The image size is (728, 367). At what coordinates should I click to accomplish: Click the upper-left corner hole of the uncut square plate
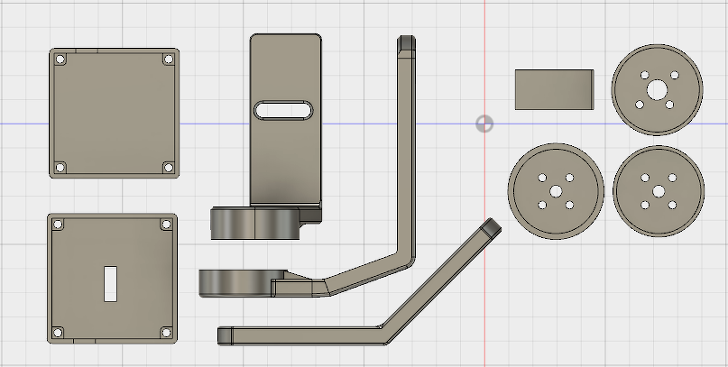click(x=60, y=59)
